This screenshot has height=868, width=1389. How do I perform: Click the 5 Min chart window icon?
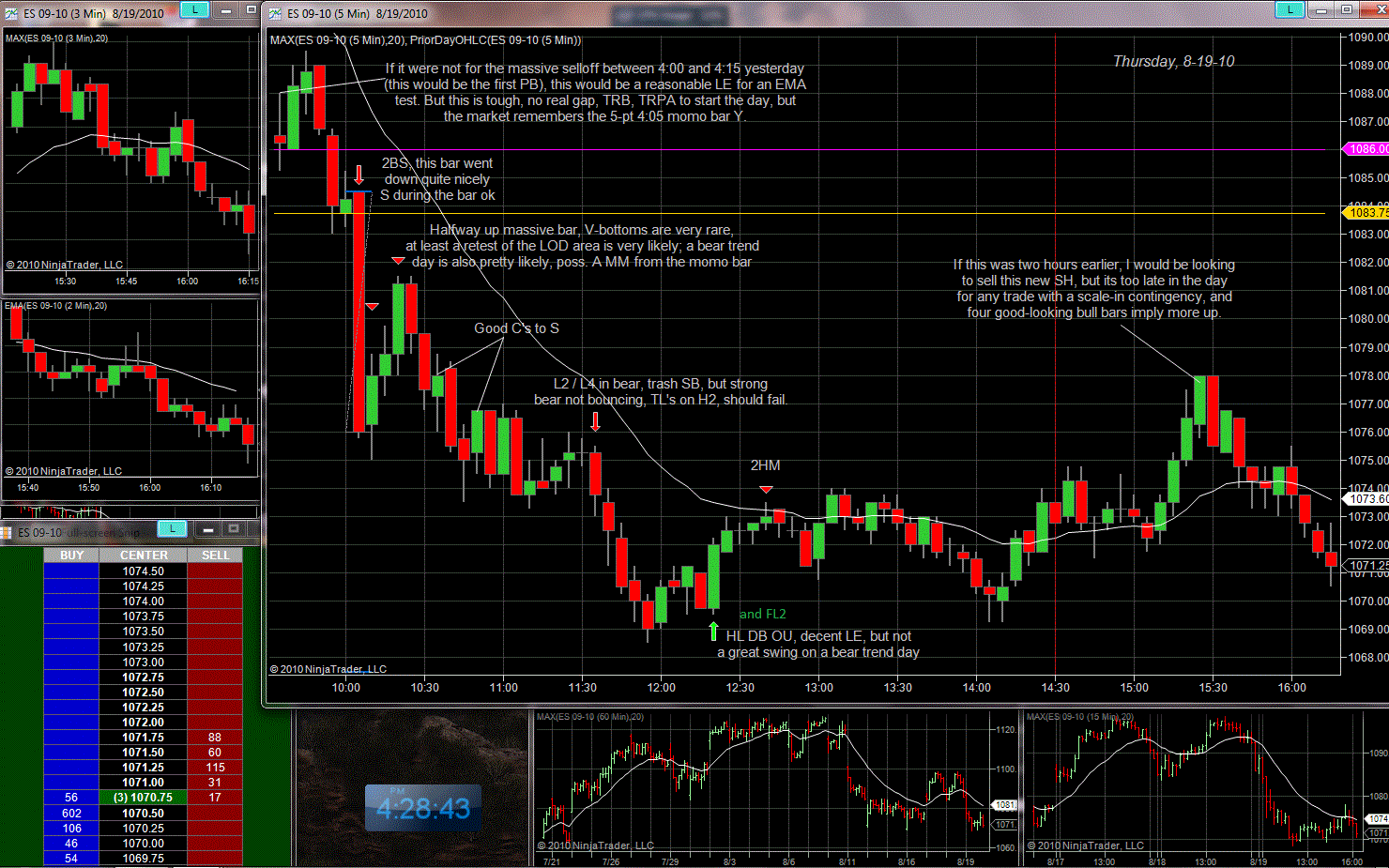[275, 13]
